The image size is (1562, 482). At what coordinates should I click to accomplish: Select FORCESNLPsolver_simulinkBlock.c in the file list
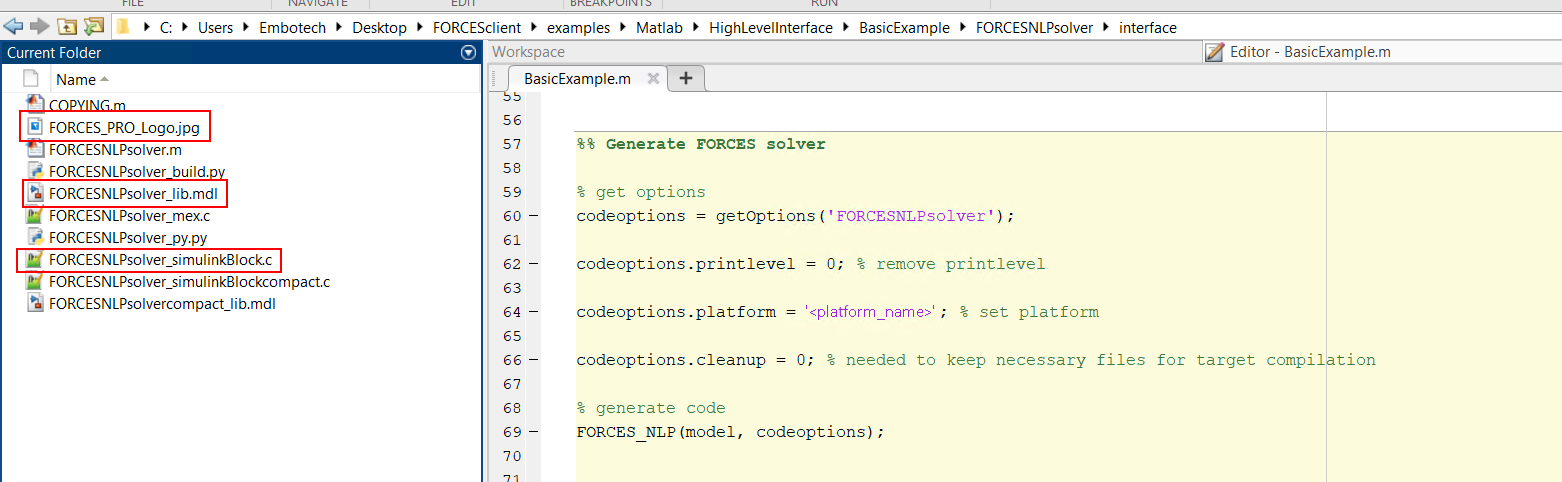click(160, 260)
